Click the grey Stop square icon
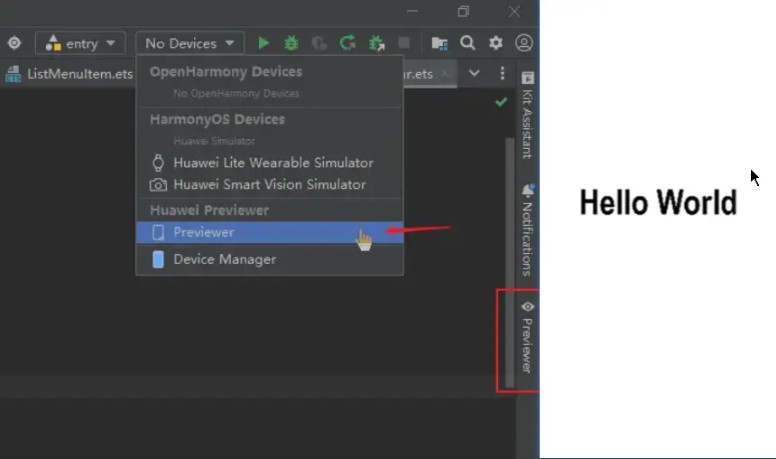The height and width of the screenshot is (459, 776). pyautogui.click(x=404, y=43)
